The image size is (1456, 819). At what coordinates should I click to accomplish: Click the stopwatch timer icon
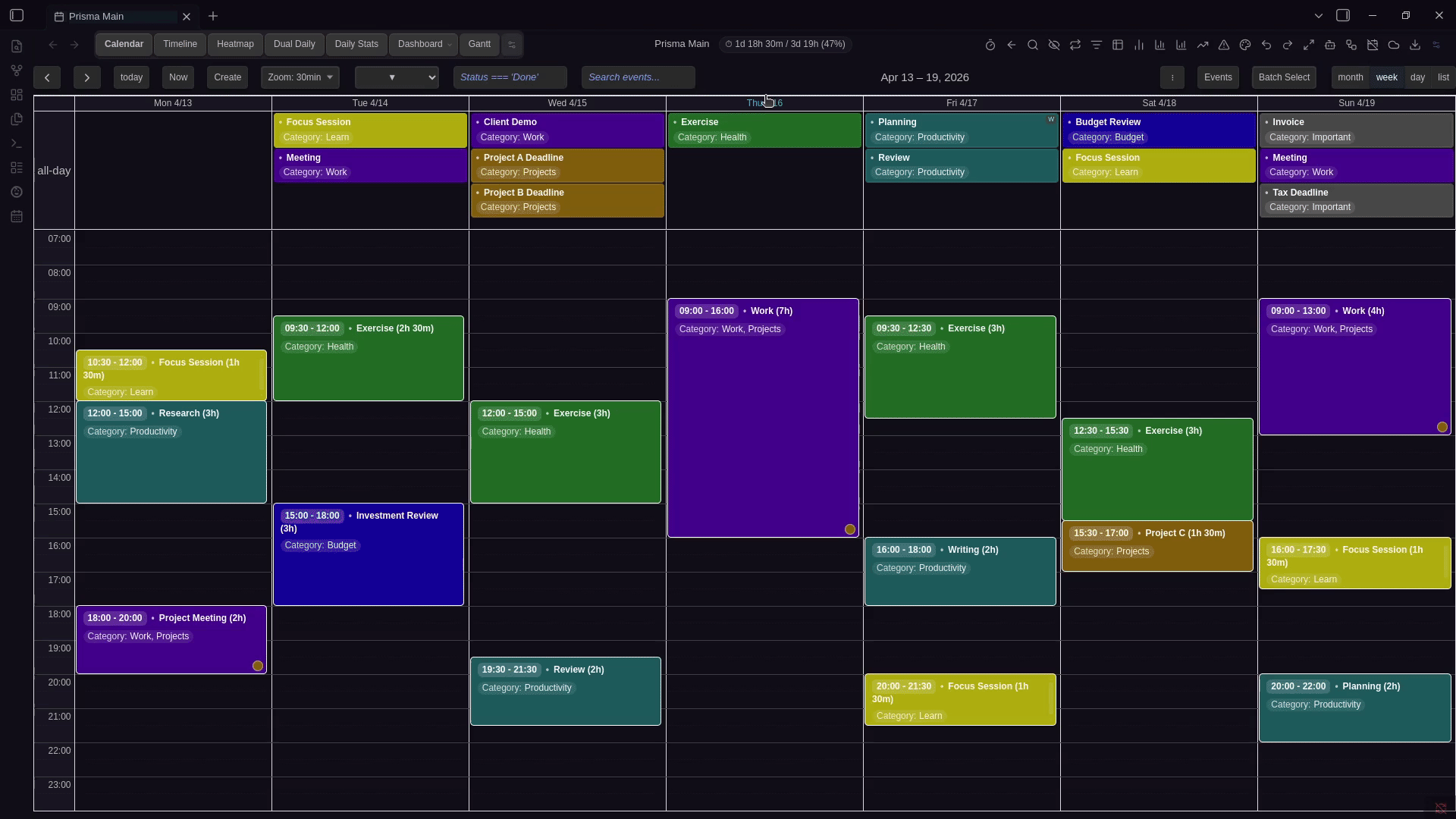[990, 45]
